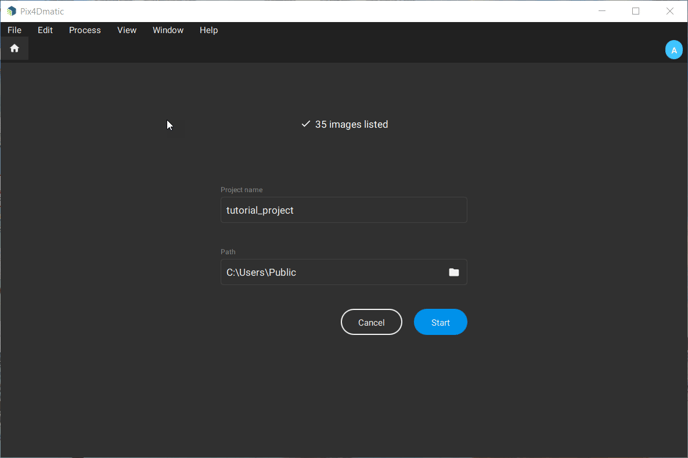Viewport: 688px width, 458px height.
Task: Open the Edit menu
Action: [x=45, y=30]
